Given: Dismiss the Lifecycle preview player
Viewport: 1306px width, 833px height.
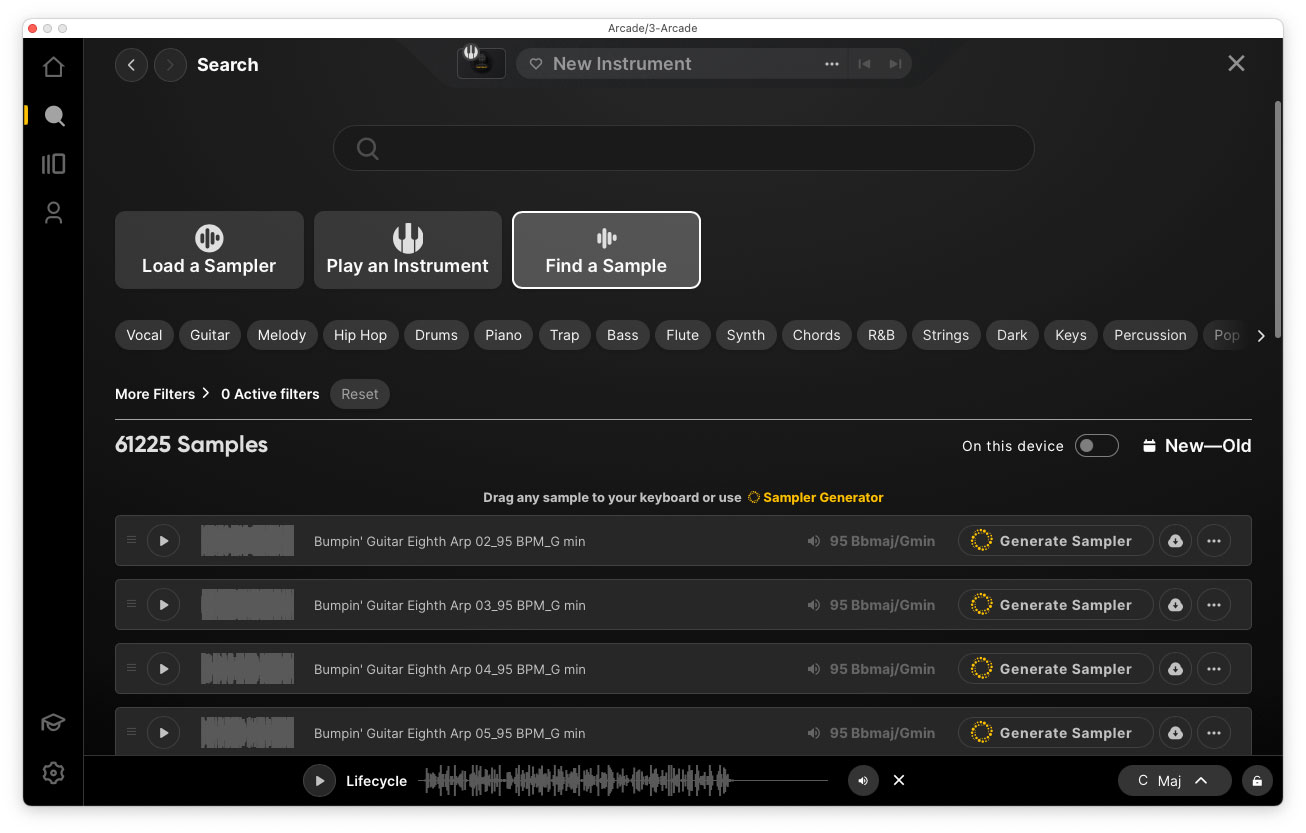Looking at the screenshot, I should pyautogui.click(x=899, y=781).
